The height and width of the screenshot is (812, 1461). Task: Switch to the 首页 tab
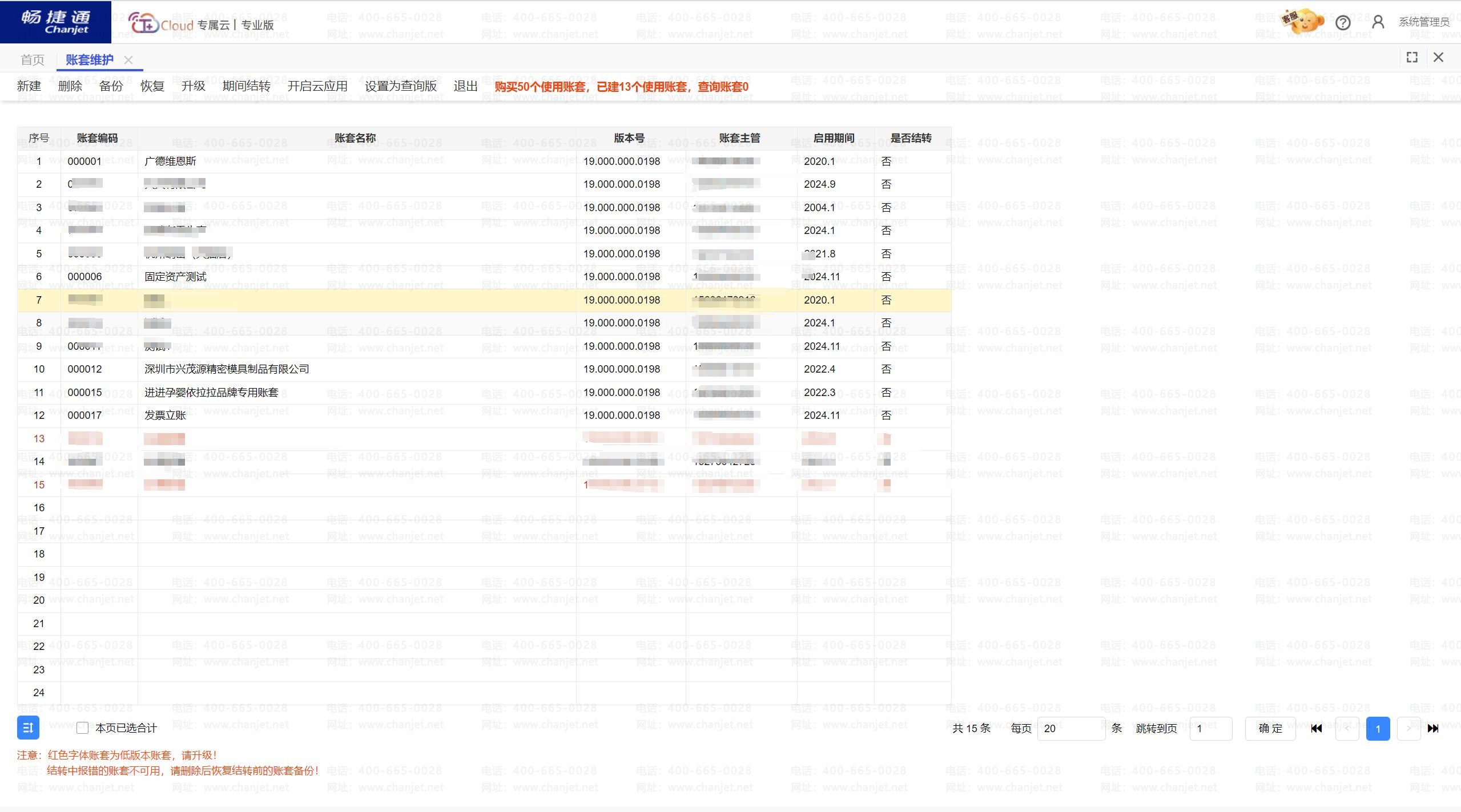point(32,60)
